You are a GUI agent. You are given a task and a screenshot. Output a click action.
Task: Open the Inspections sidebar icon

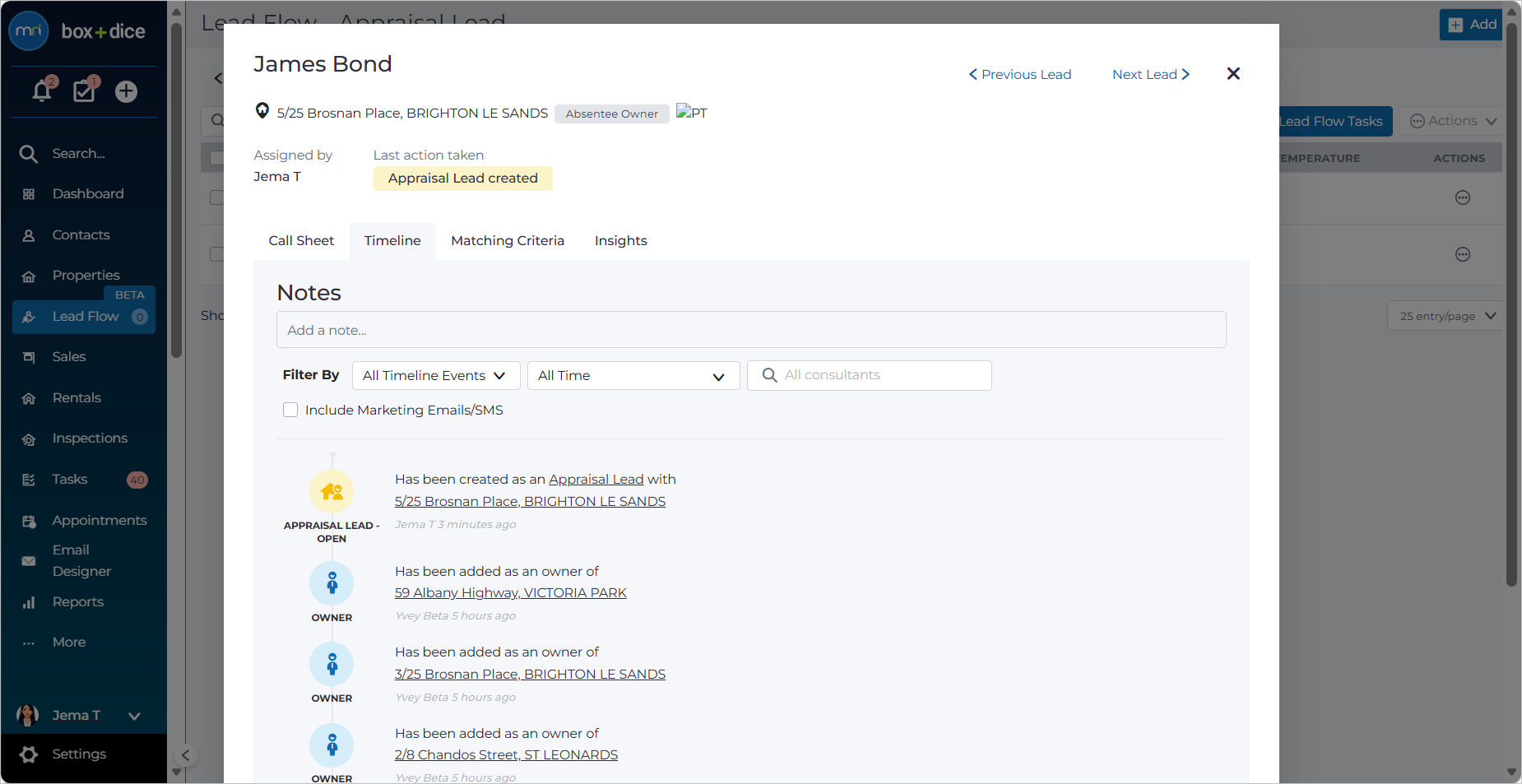tap(29, 438)
